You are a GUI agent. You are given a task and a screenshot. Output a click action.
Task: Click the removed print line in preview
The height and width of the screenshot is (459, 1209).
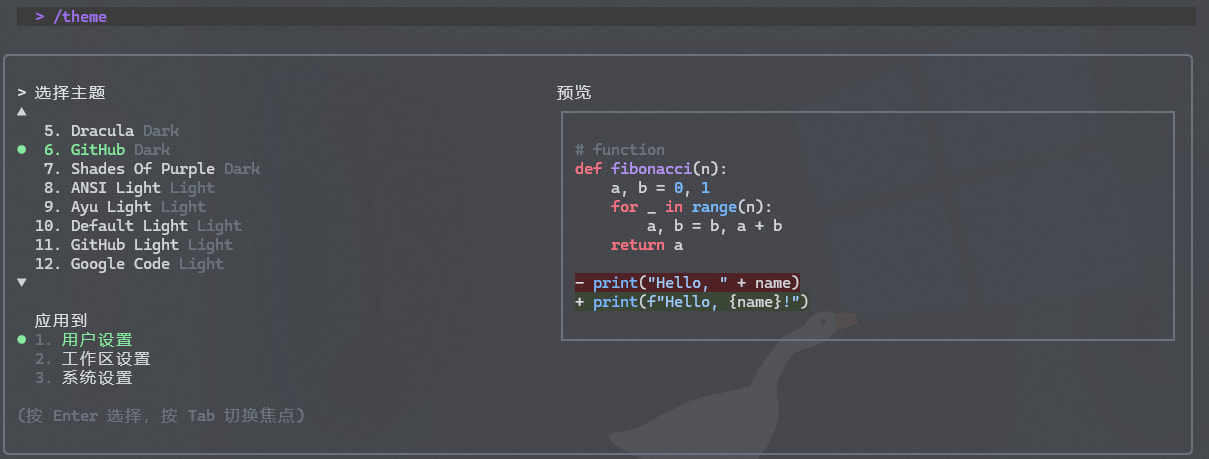688,283
